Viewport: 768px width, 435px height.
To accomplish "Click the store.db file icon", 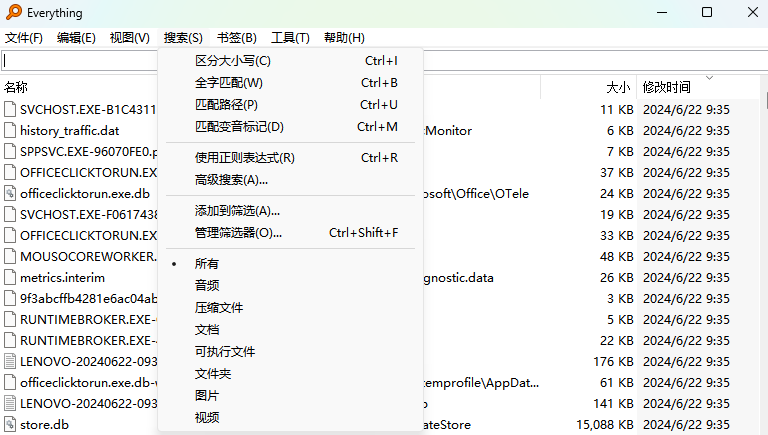I will pyautogui.click(x=10, y=424).
